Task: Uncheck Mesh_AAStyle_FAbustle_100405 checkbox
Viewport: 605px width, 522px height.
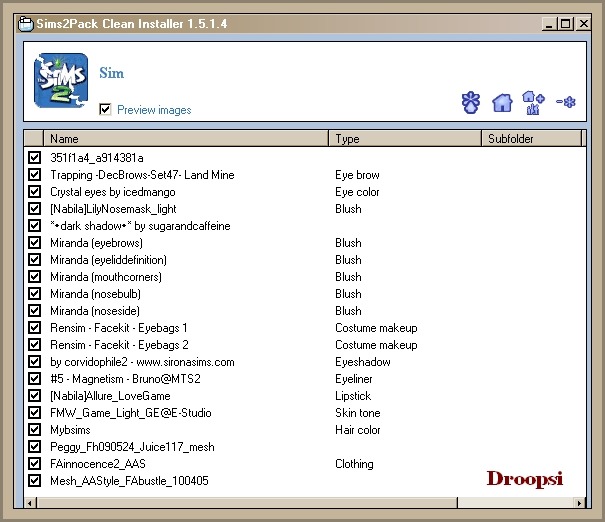Action: 34,480
